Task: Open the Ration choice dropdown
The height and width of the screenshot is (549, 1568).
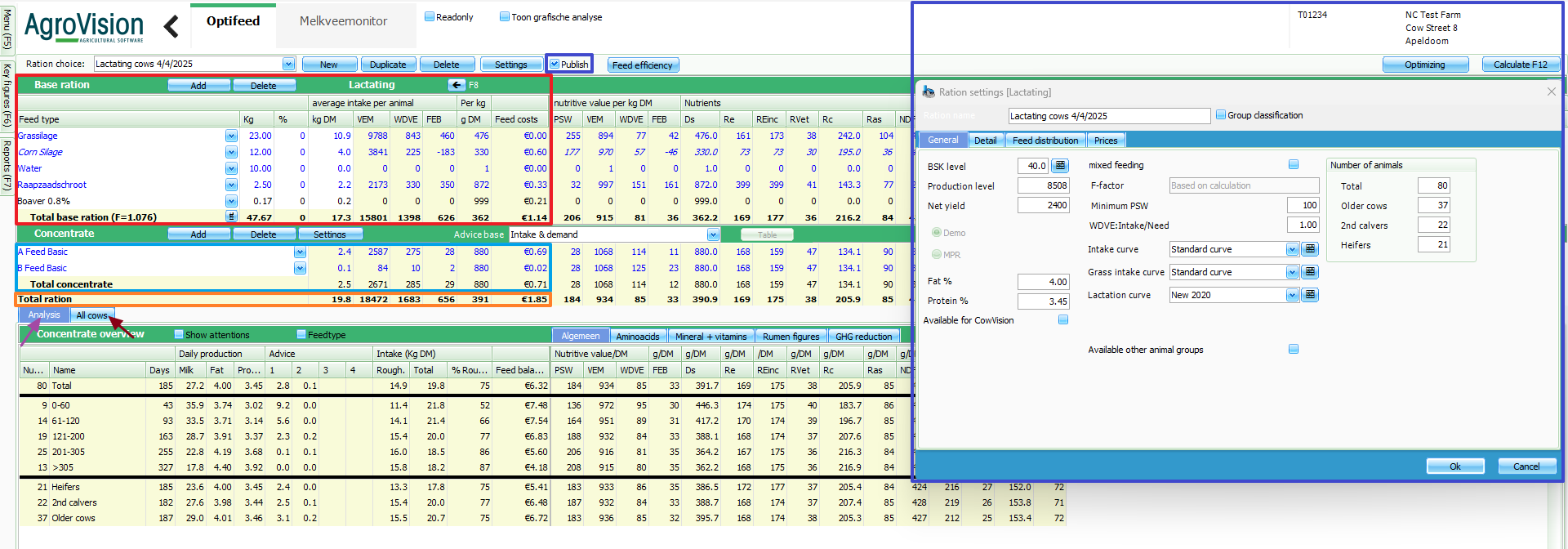Action: (288, 64)
